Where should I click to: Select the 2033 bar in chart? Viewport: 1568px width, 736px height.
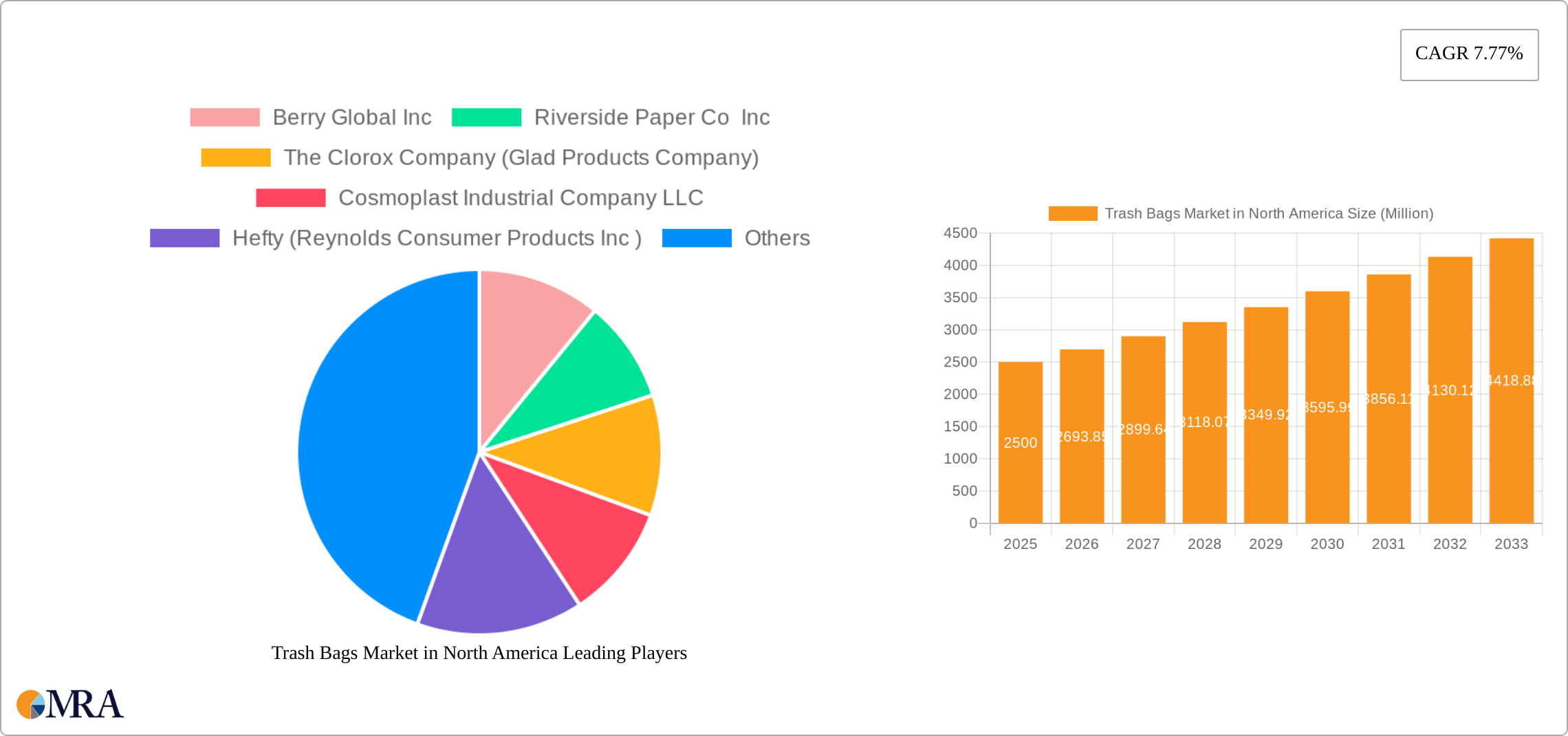coord(1511,380)
